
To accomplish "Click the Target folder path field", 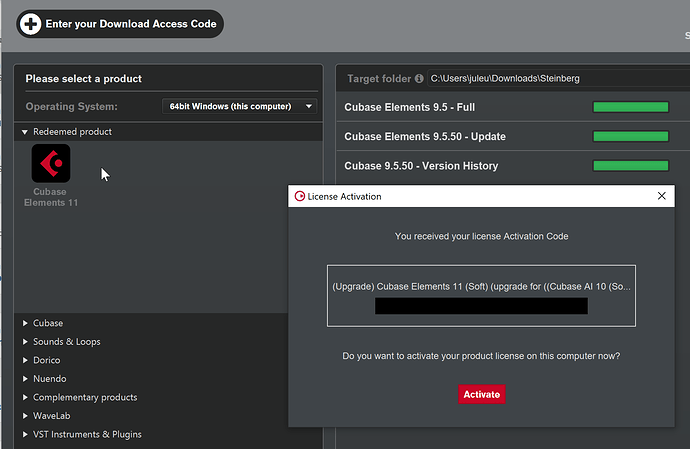I will click(558, 78).
